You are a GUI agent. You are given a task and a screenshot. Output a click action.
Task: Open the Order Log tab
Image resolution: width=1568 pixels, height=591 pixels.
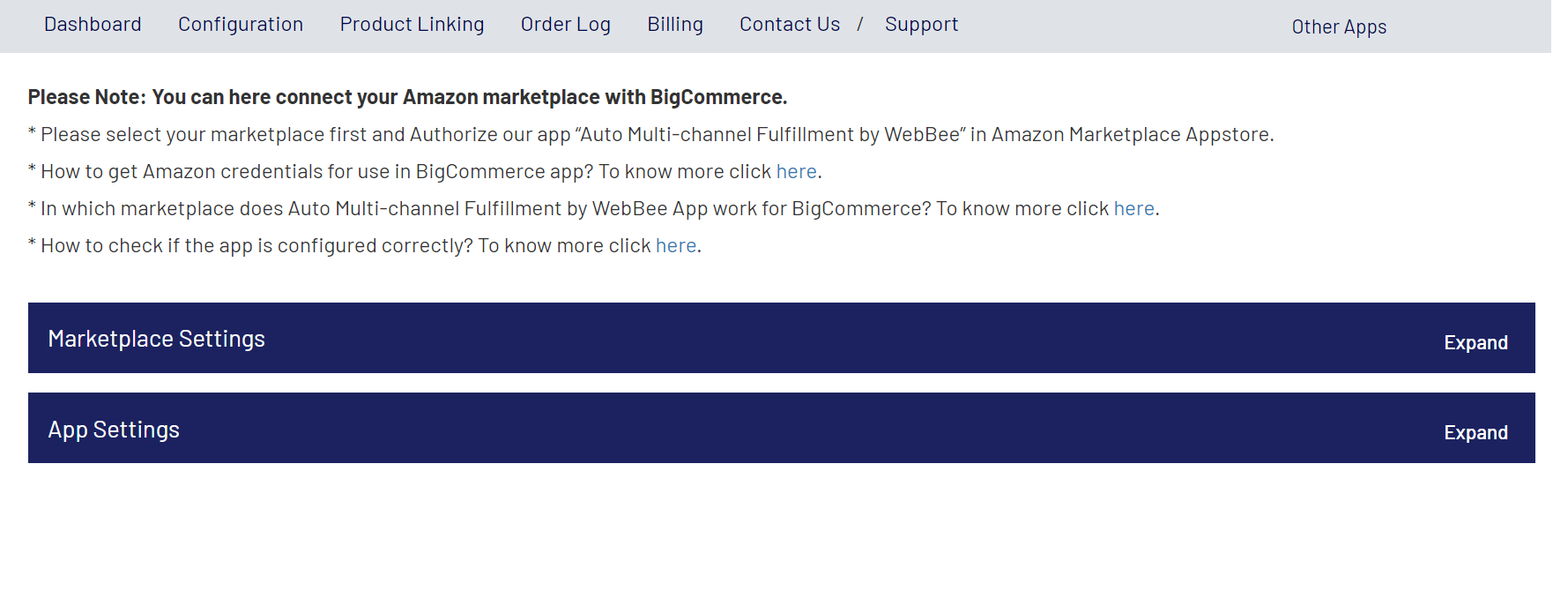565,25
